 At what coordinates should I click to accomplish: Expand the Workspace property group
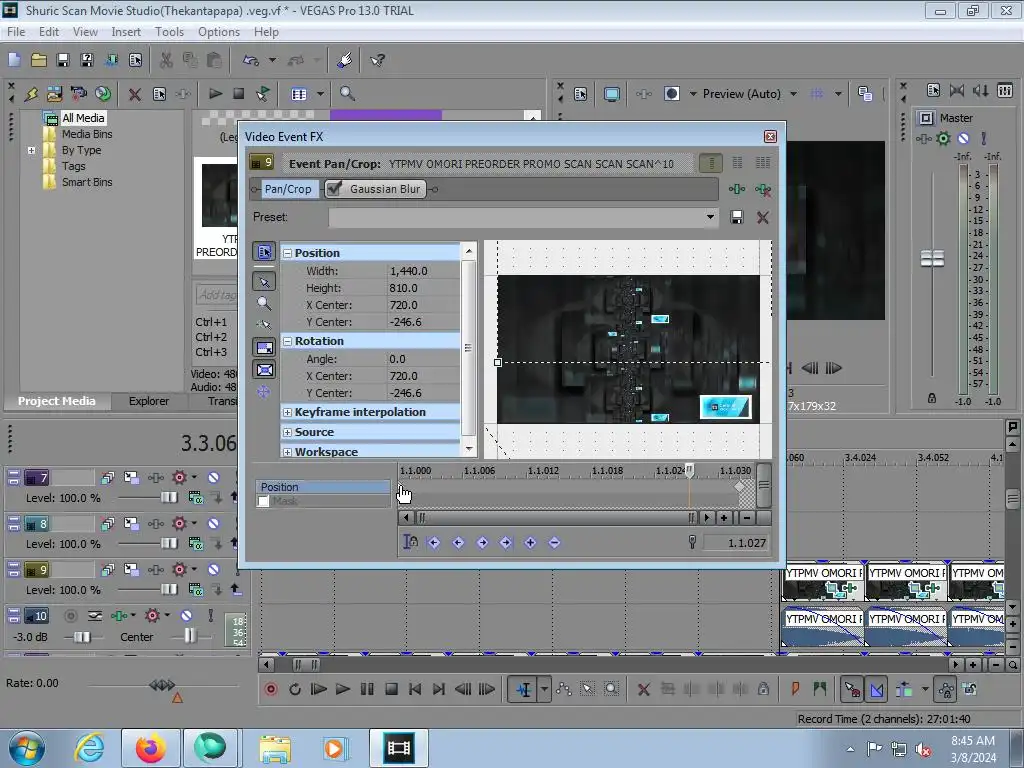[x=287, y=452]
